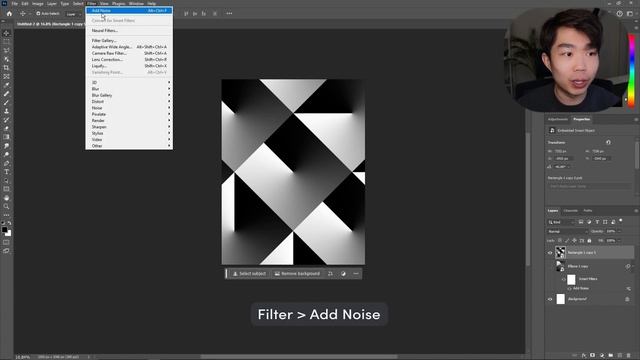640x360 pixels.
Task: Toggle Add Noise filter visibility eye
Action: (x=569, y=289)
